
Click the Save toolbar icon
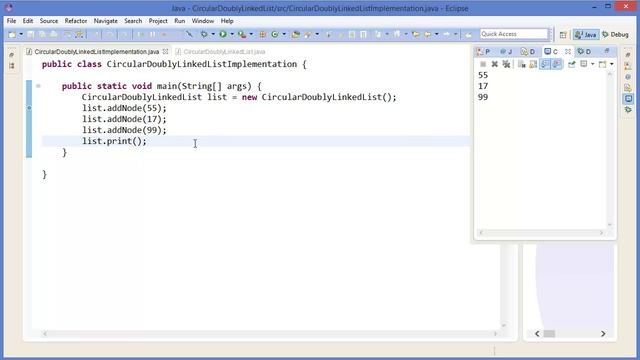[x=31, y=35]
